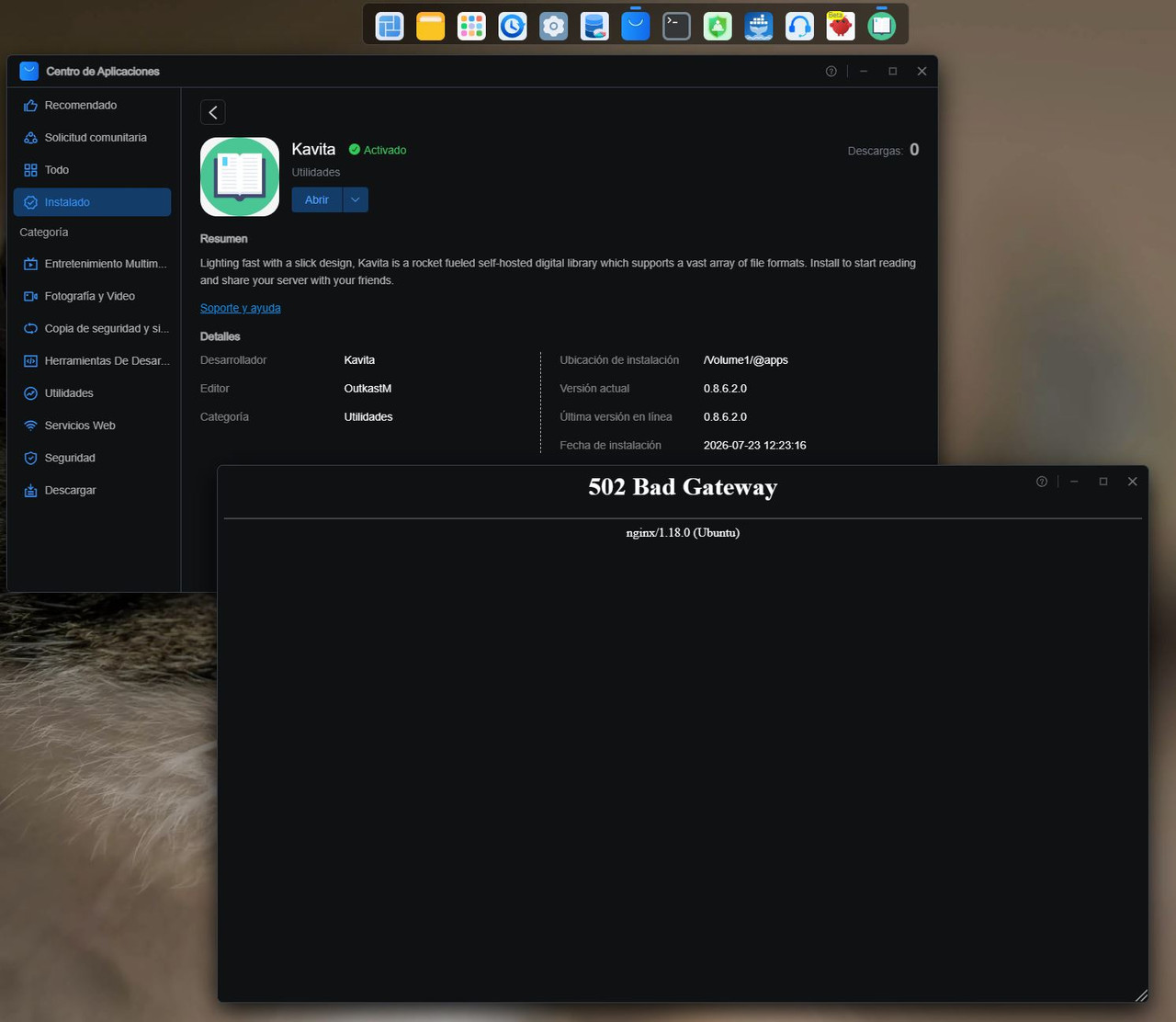
Task: Click the /Volume1/@apps install location
Action: [746, 360]
